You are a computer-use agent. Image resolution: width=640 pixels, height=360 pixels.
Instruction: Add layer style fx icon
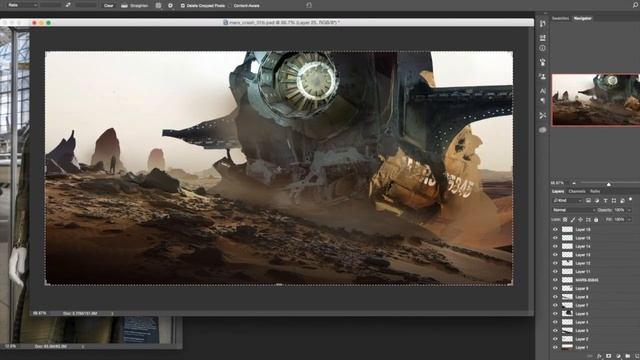coord(600,356)
